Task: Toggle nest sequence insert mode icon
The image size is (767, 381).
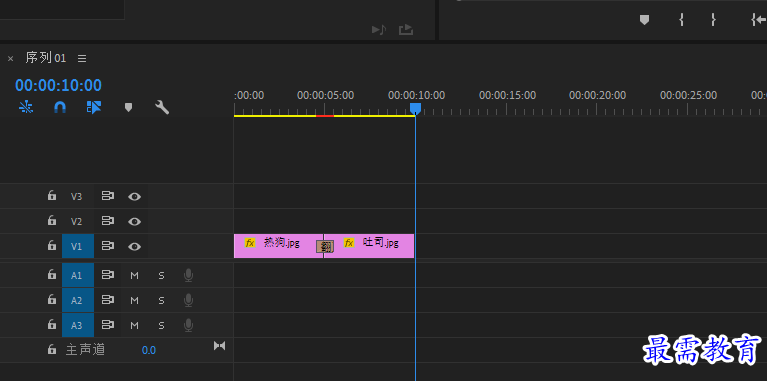Action: click(26, 107)
